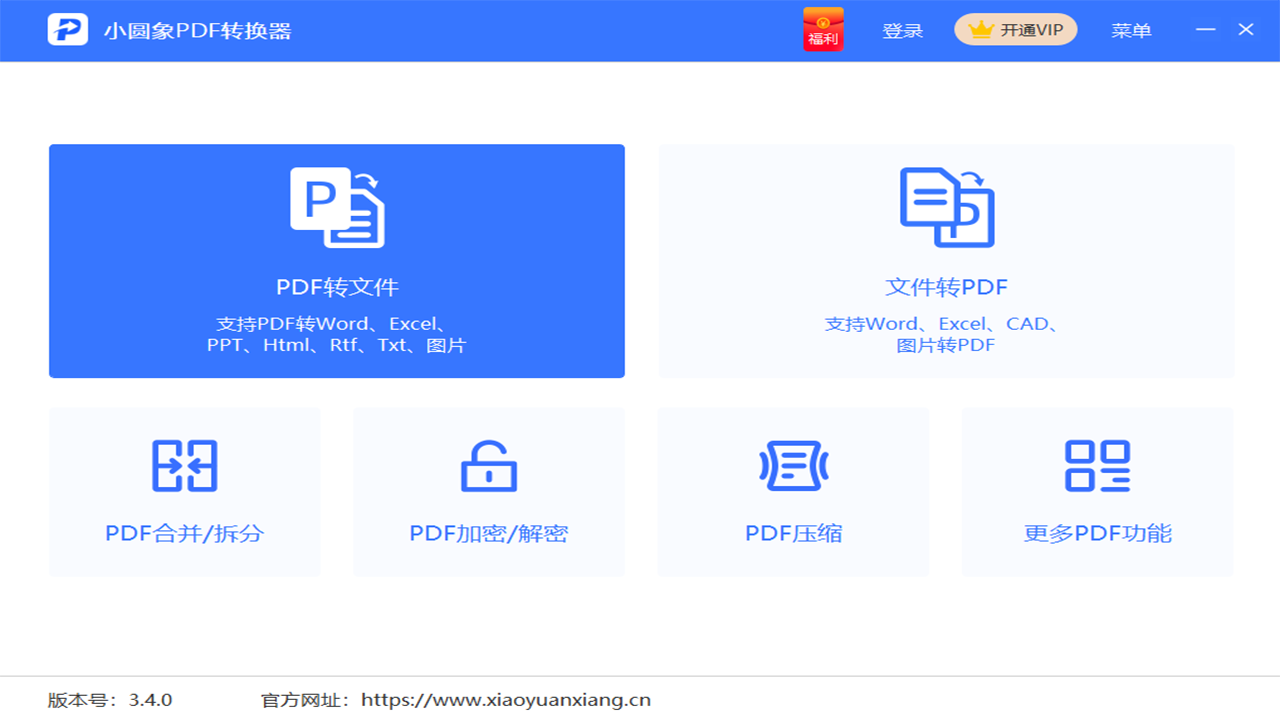
Task: Click the 小圆象 app logo
Action: click(x=67, y=29)
